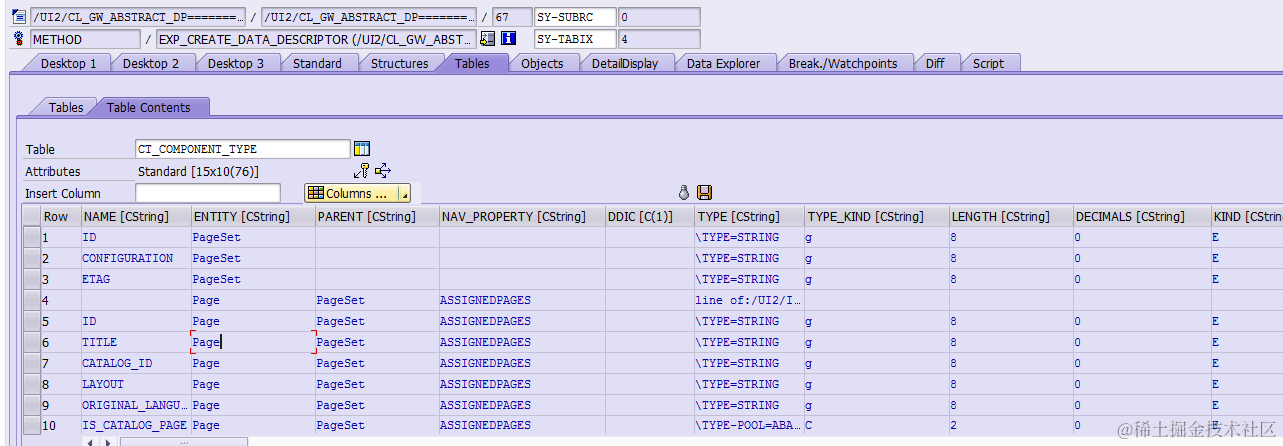Click the ENTITY cell Page in row 6
The width and height of the screenshot is (1283, 446).
click(x=253, y=342)
